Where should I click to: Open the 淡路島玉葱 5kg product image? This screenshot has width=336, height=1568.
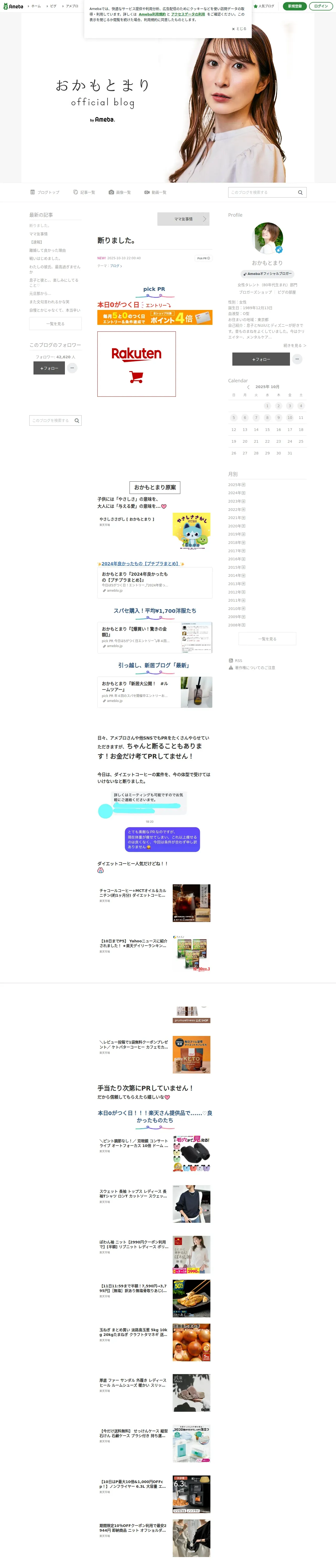click(192, 1343)
